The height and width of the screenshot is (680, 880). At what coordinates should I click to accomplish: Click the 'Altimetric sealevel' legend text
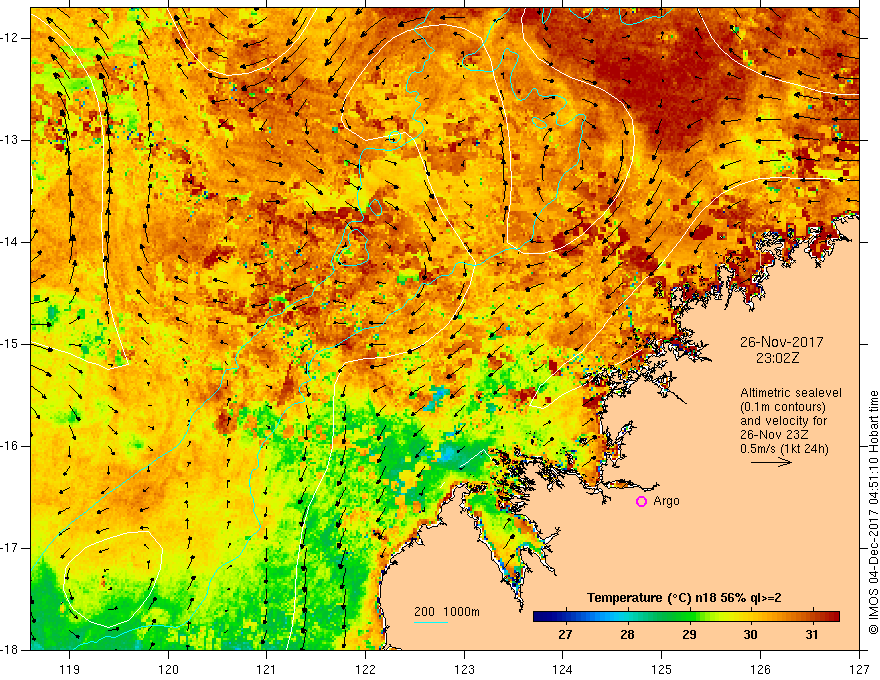790,393
